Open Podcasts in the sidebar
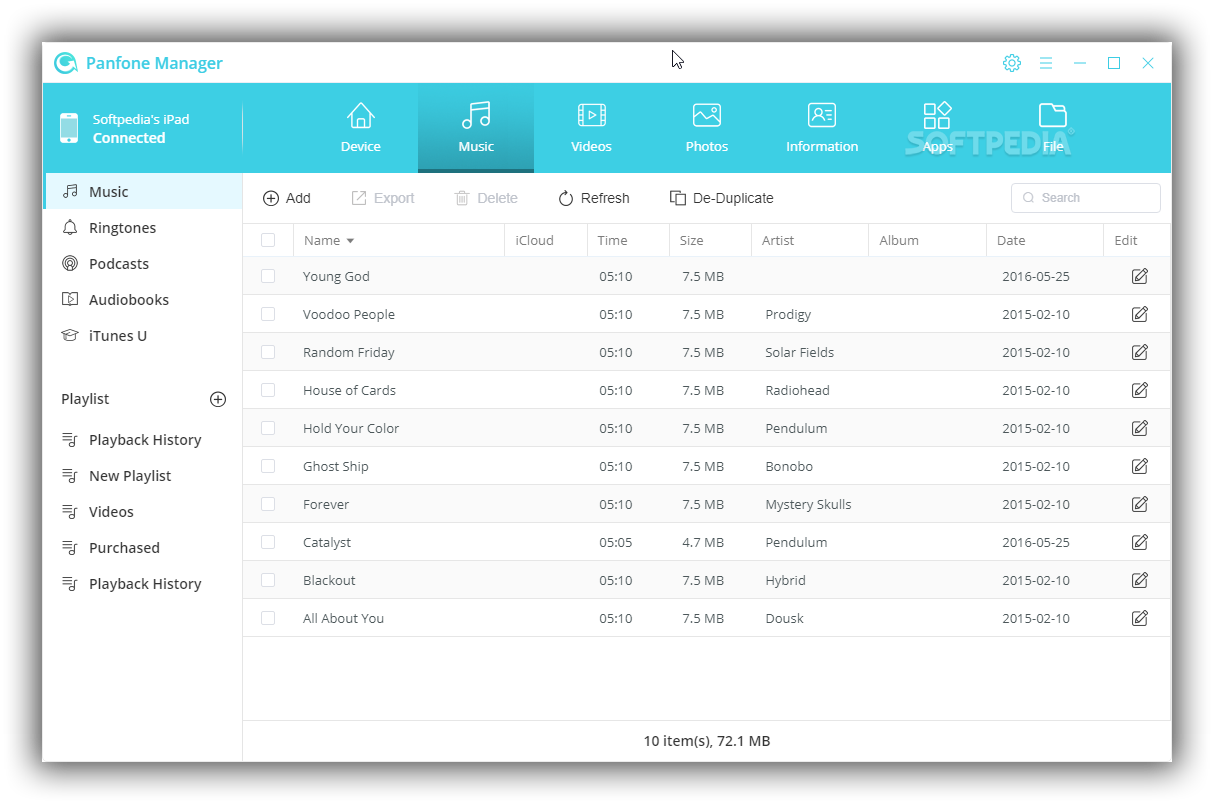Viewport: 1214px width, 804px height. coord(144,264)
